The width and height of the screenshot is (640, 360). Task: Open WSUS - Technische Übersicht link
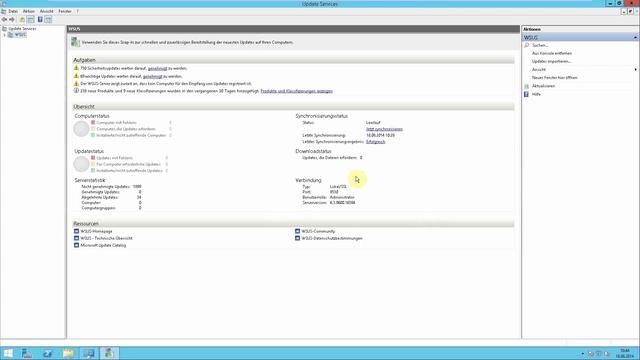click(106, 238)
